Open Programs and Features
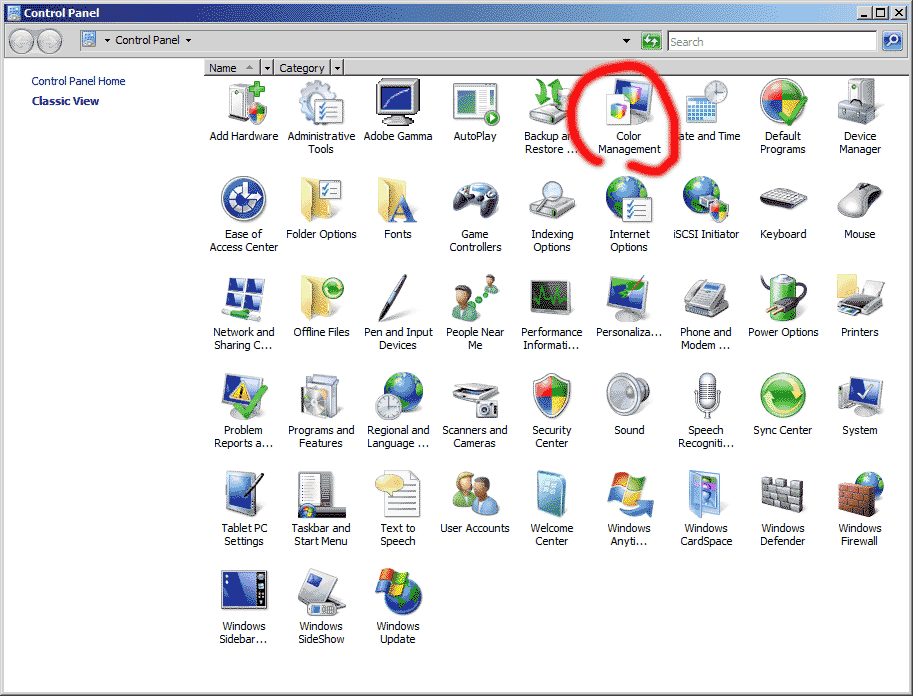The image size is (913, 696). point(321,411)
